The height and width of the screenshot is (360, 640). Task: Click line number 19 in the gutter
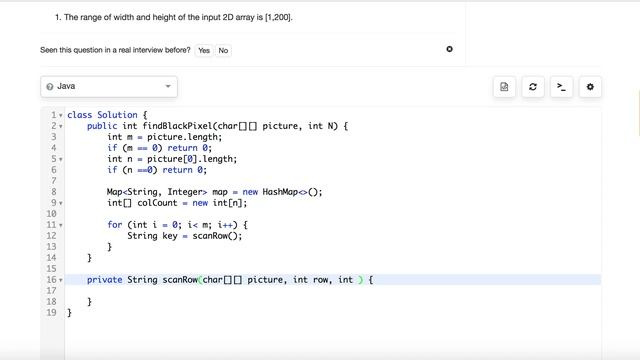click(51, 313)
